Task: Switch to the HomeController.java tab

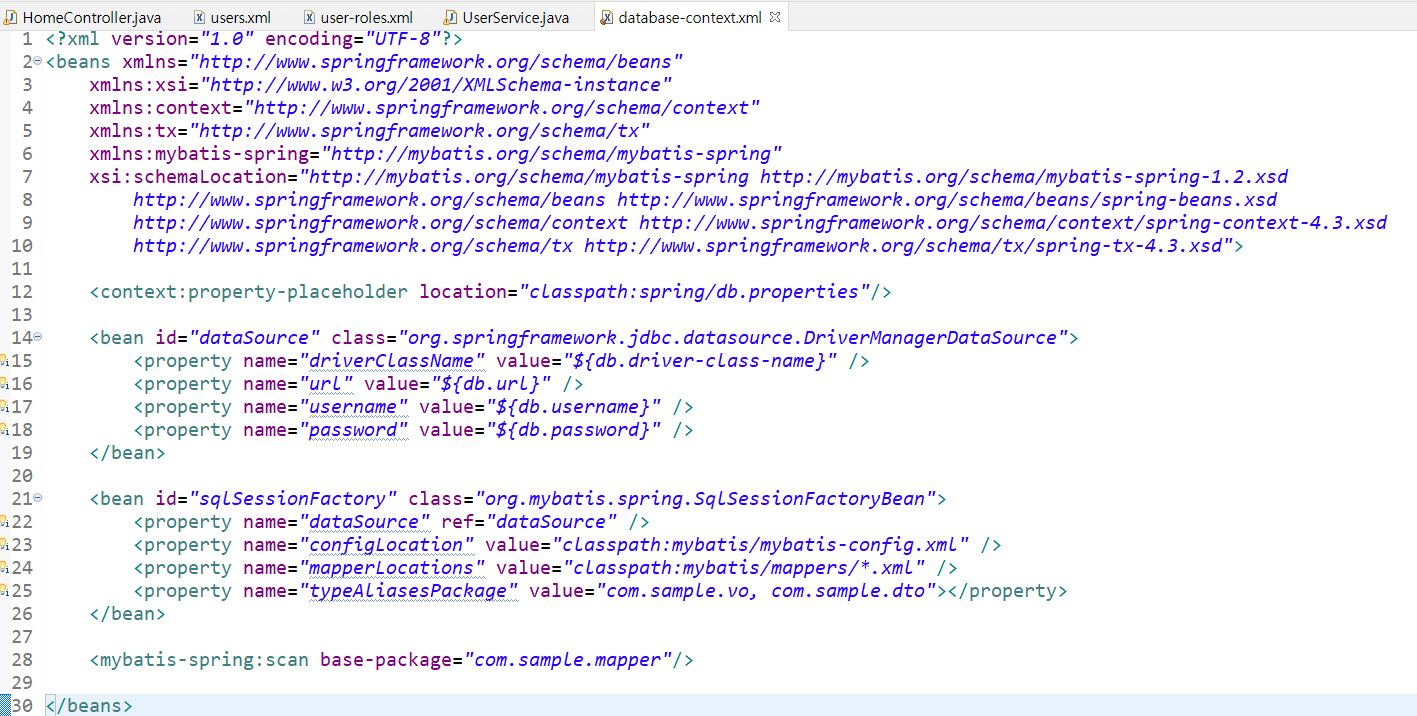Action: coord(84,17)
